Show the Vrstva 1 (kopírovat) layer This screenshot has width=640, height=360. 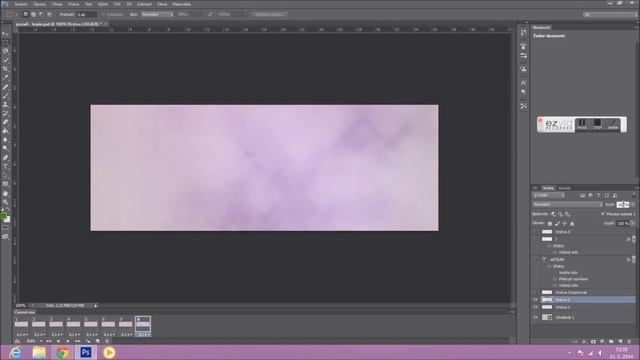coord(536,292)
